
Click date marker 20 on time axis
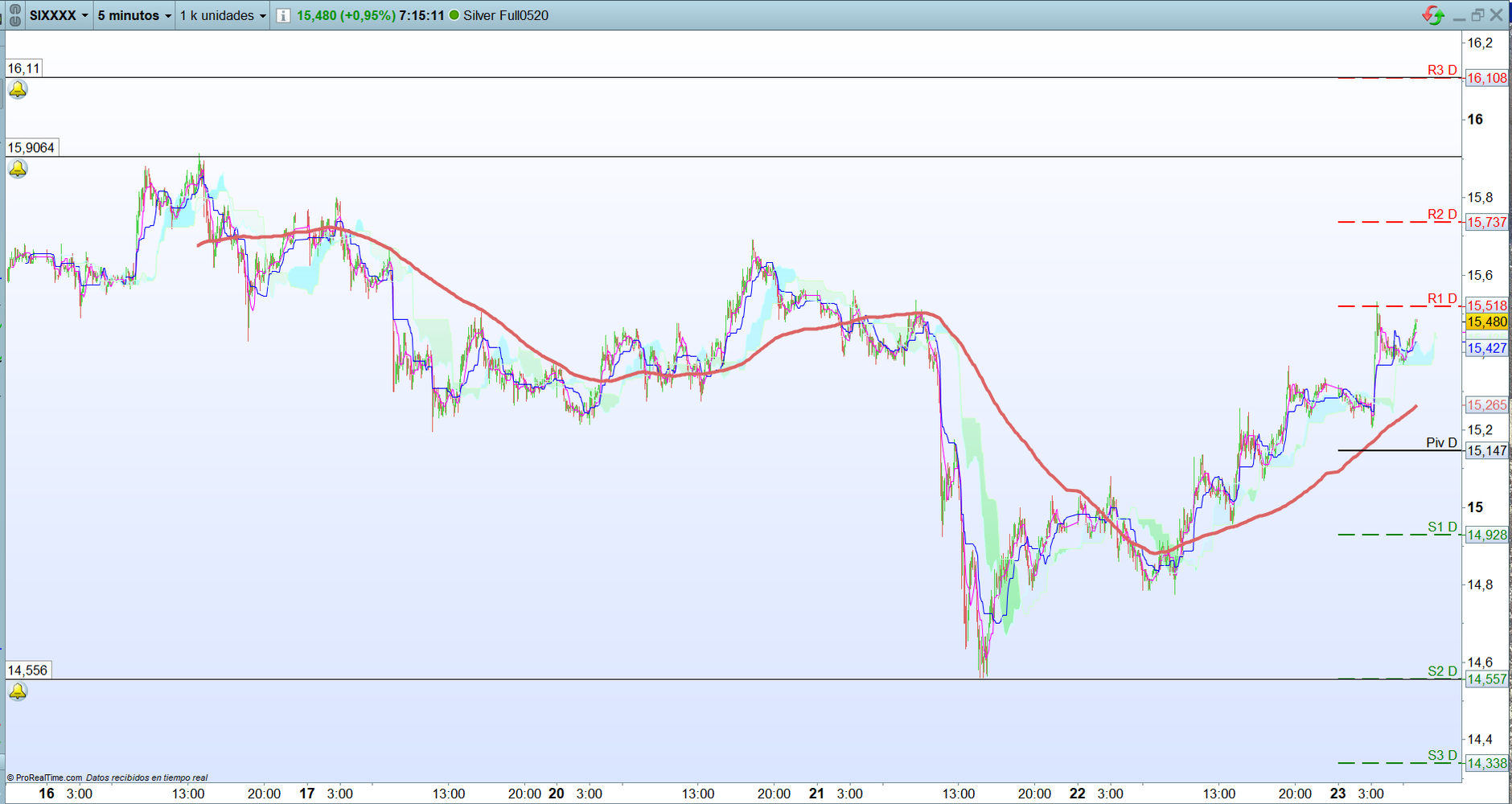(x=557, y=794)
